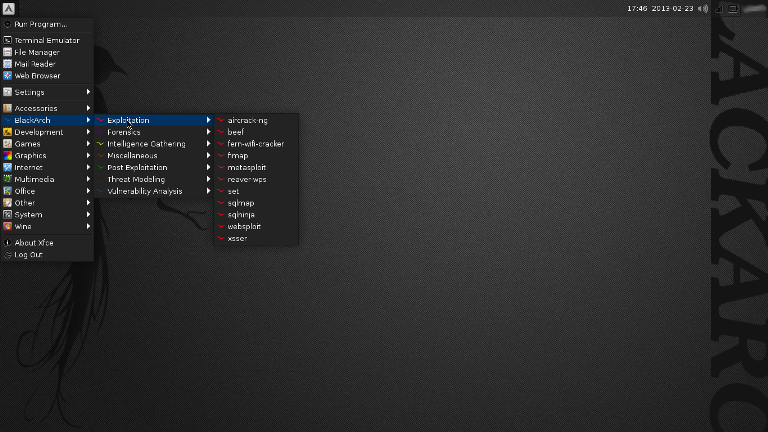Launch xsser tool
The height and width of the screenshot is (432, 768).
[256, 238]
